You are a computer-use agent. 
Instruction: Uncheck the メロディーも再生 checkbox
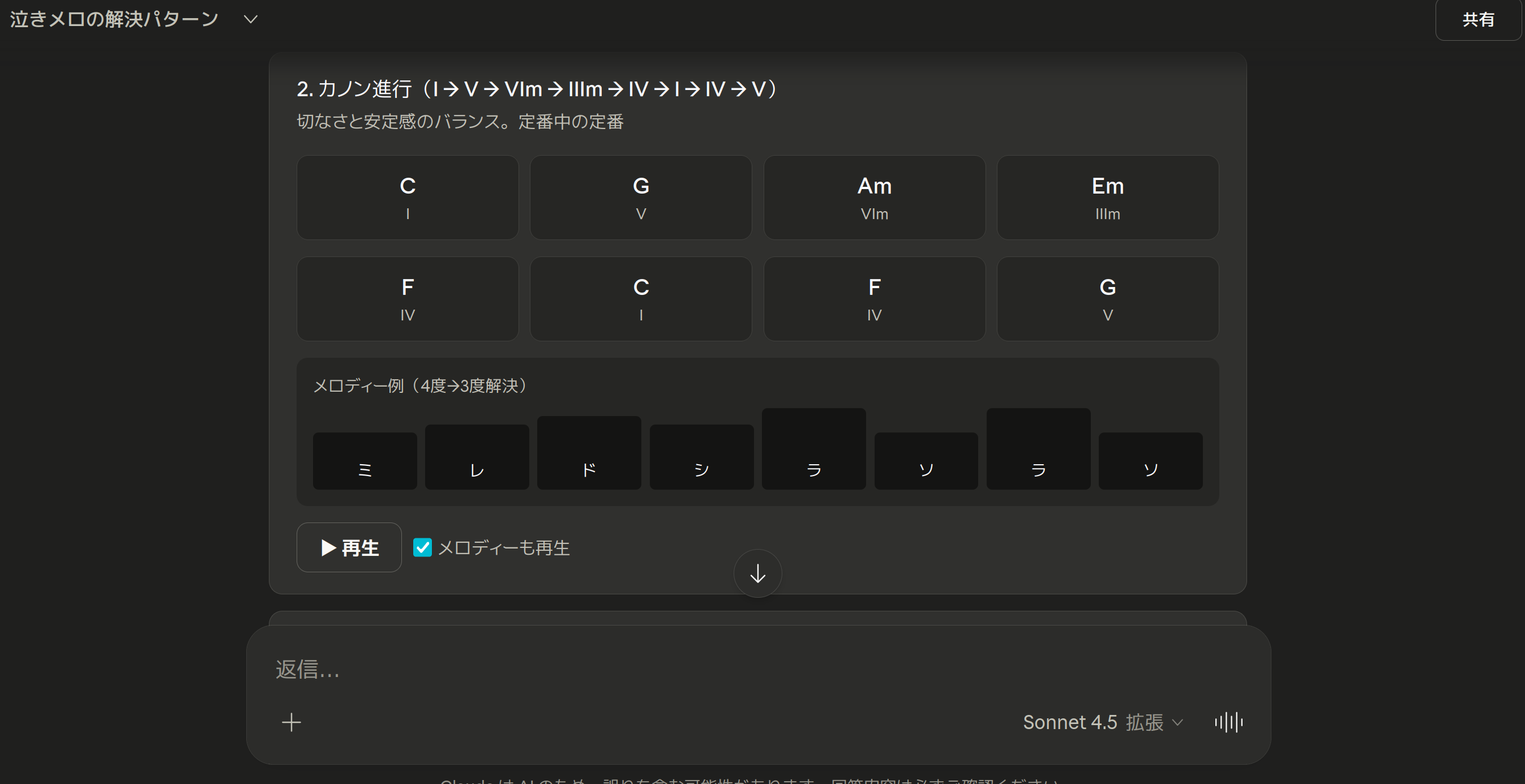[x=422, y=547]
